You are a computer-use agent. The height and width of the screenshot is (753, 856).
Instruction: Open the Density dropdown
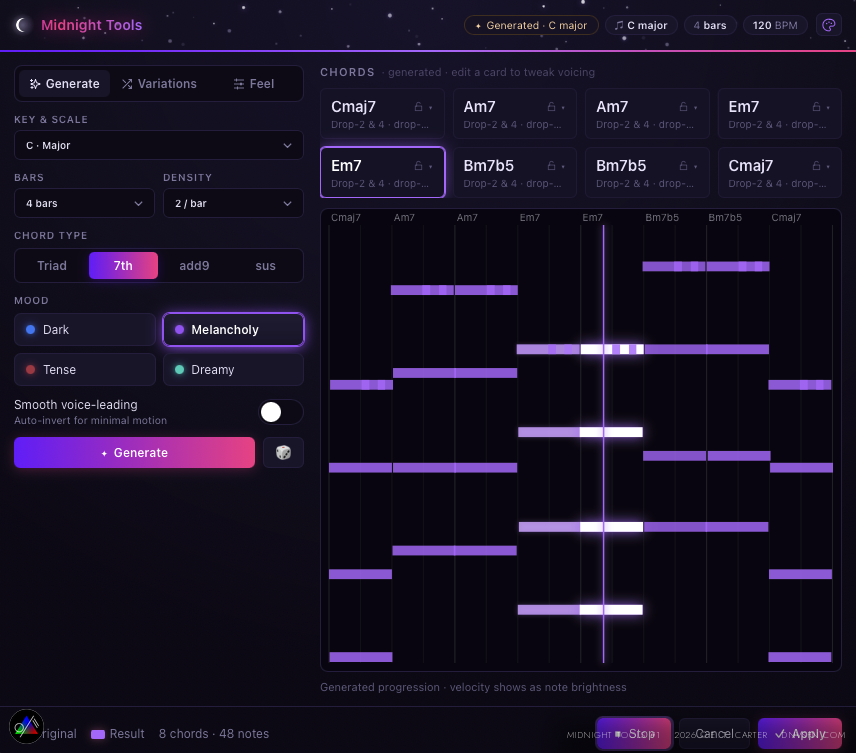pyautogui.click(x=233, y=203)
